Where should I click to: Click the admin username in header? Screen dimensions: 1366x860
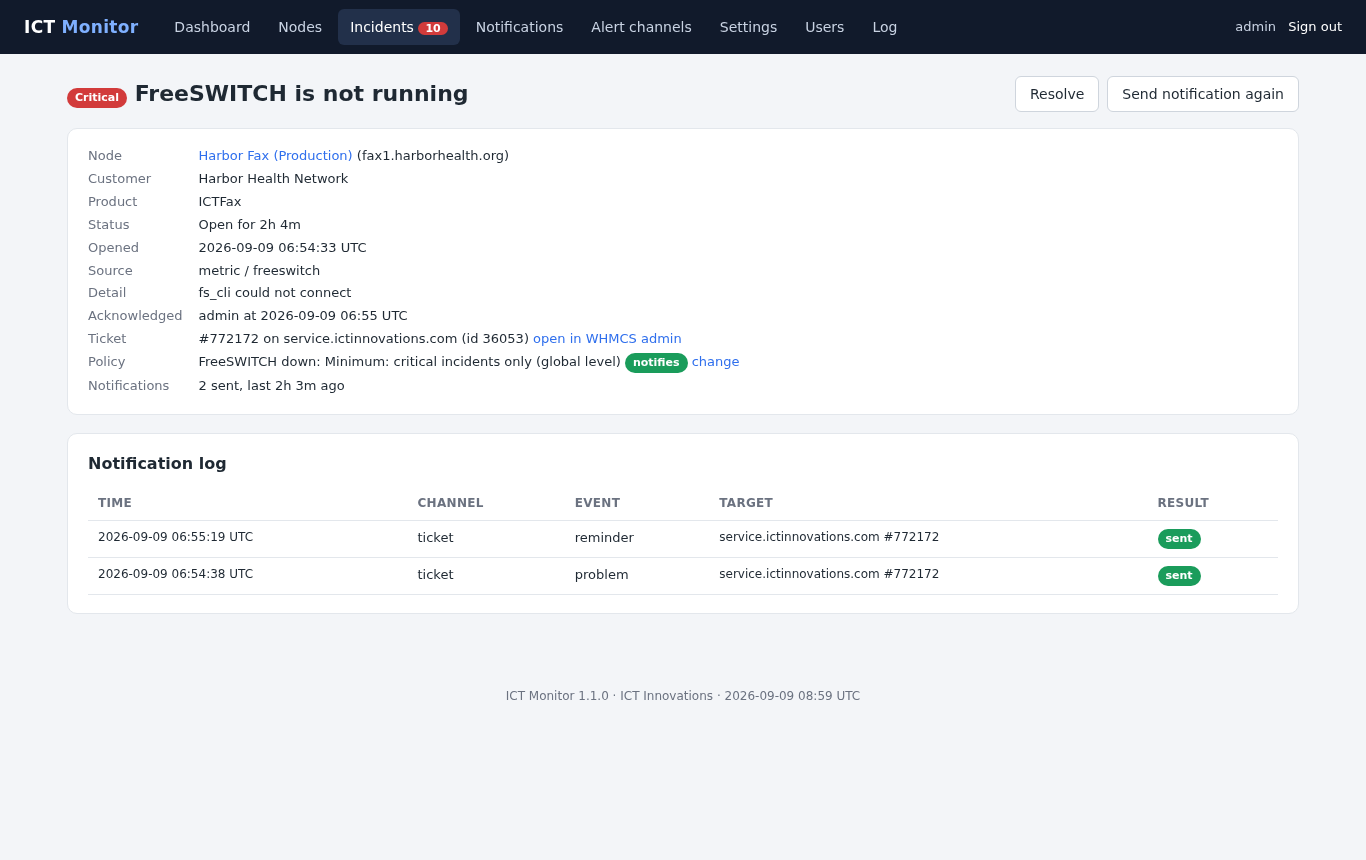(x=1255, y=27)
